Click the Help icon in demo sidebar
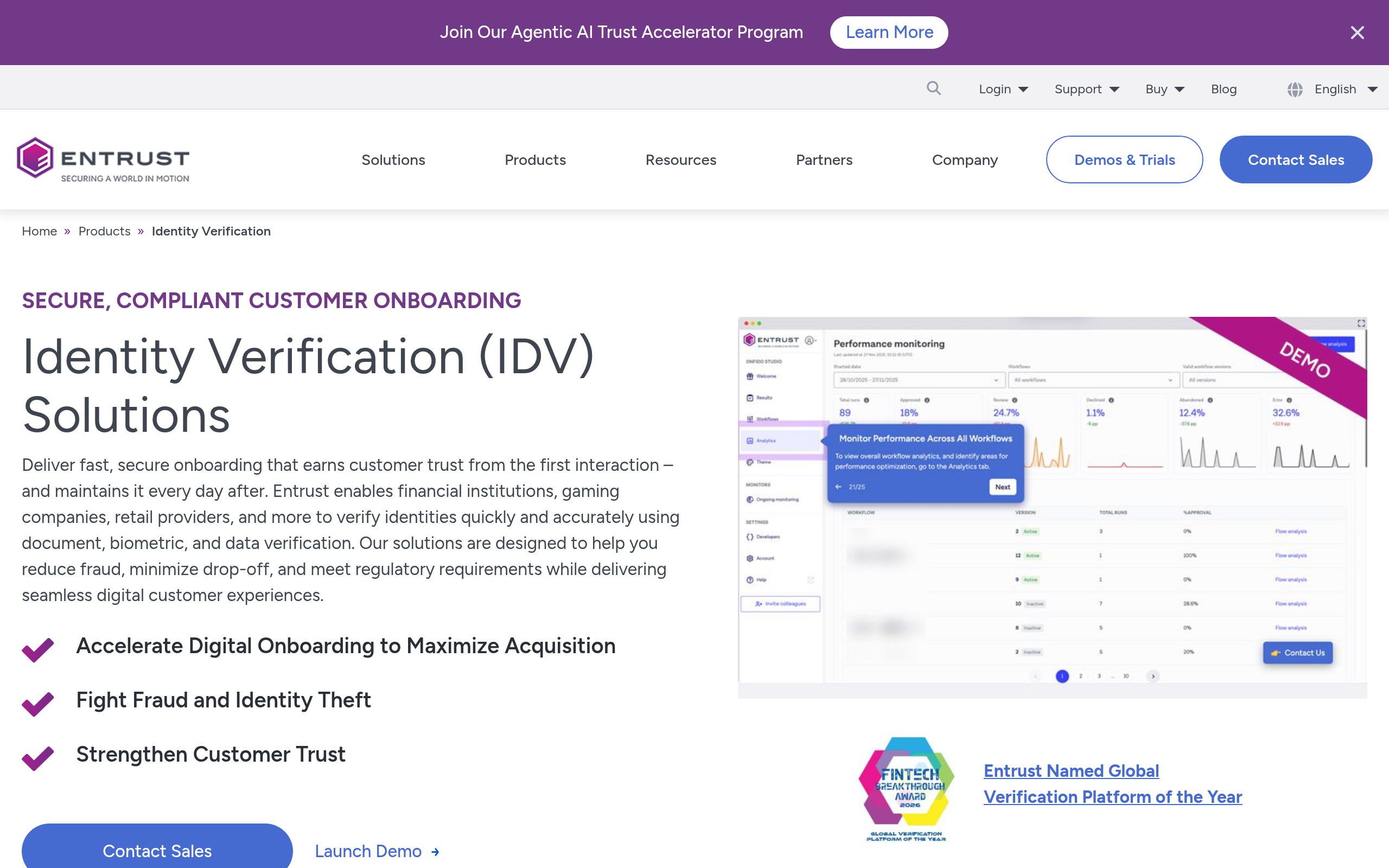 click(x=750, y=580)
